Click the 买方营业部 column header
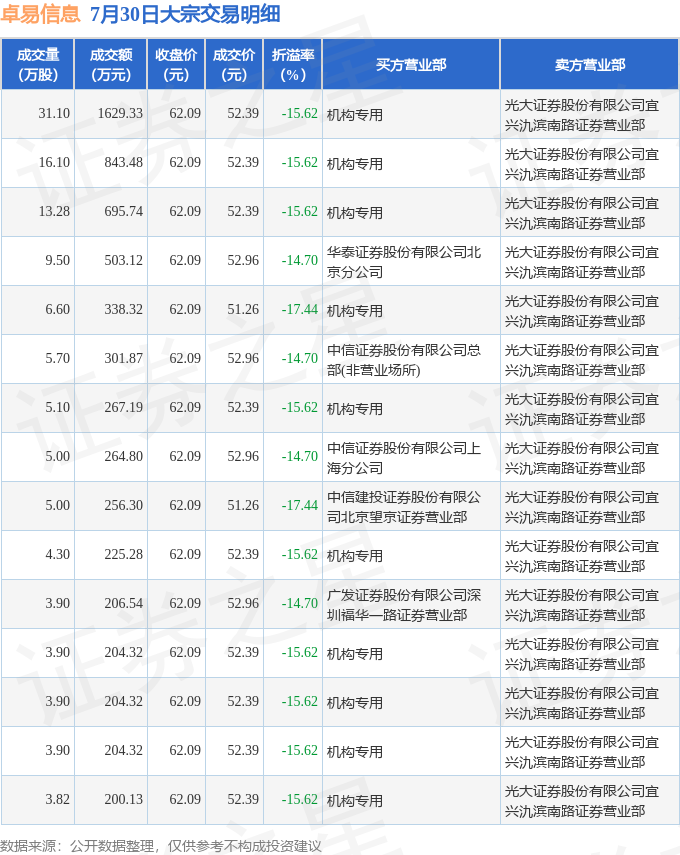This screenshot has width=680, height=855. click(411, 64)
